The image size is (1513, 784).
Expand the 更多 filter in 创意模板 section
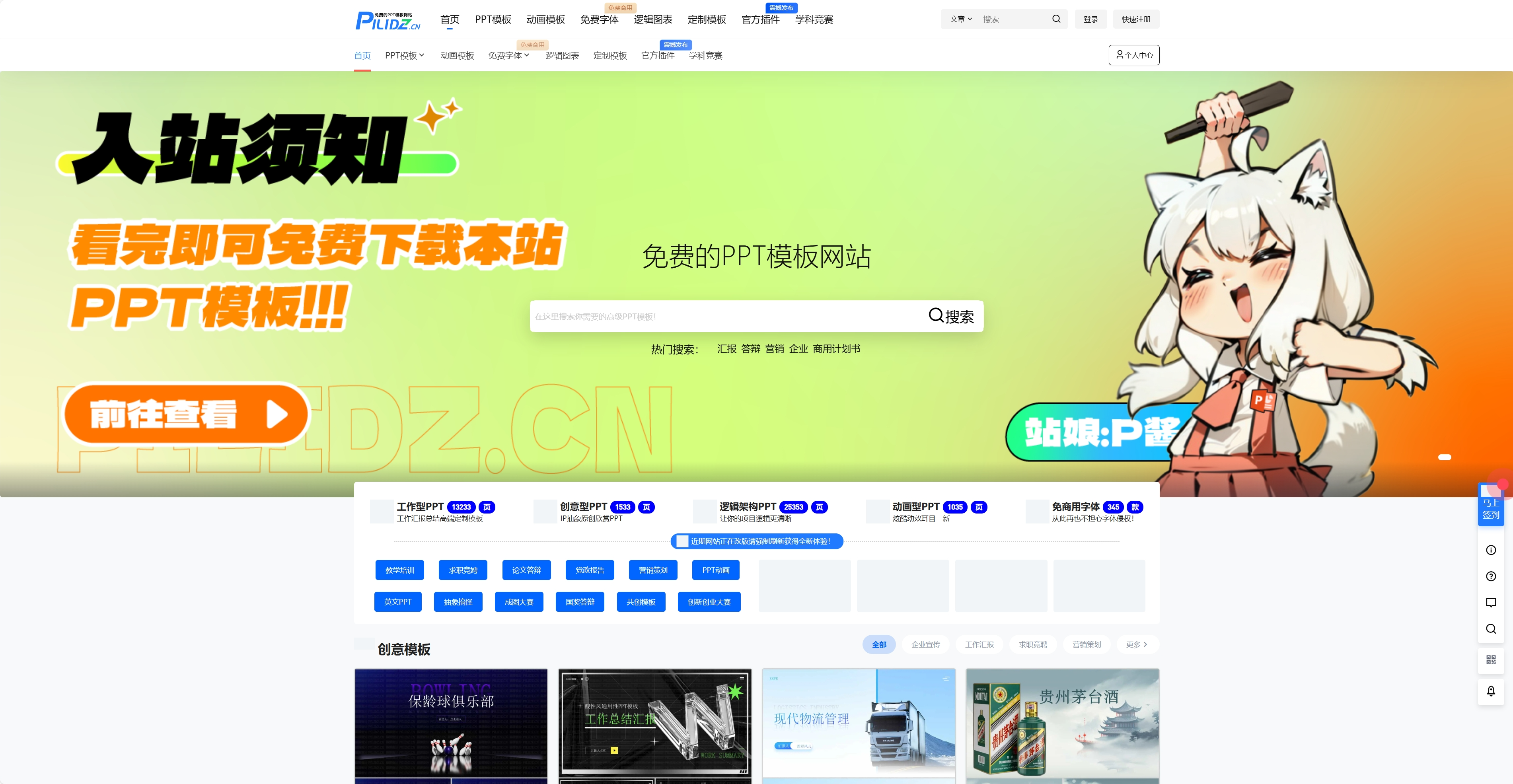1137,644
